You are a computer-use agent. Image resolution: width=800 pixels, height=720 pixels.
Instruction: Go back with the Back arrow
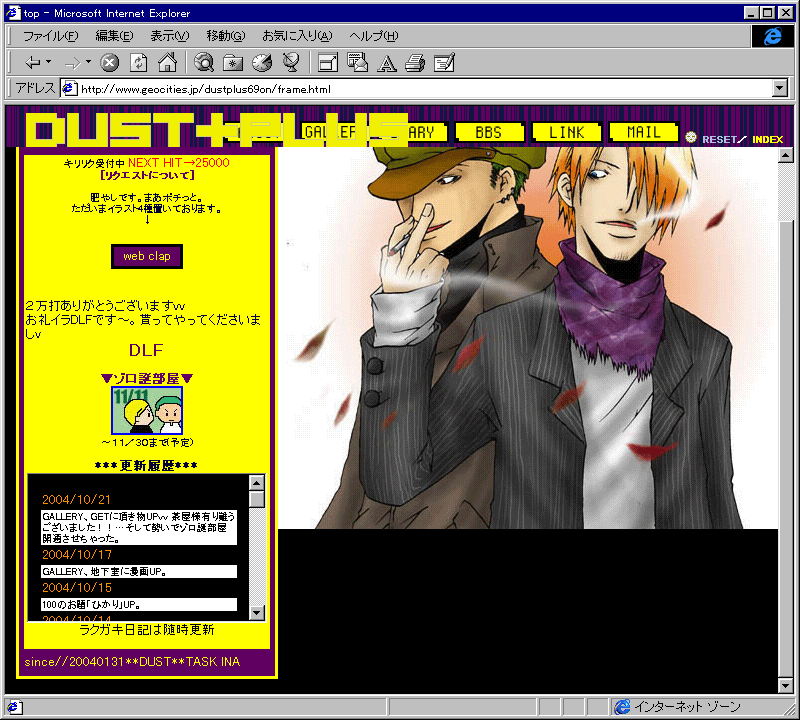(x=33, y=63)
